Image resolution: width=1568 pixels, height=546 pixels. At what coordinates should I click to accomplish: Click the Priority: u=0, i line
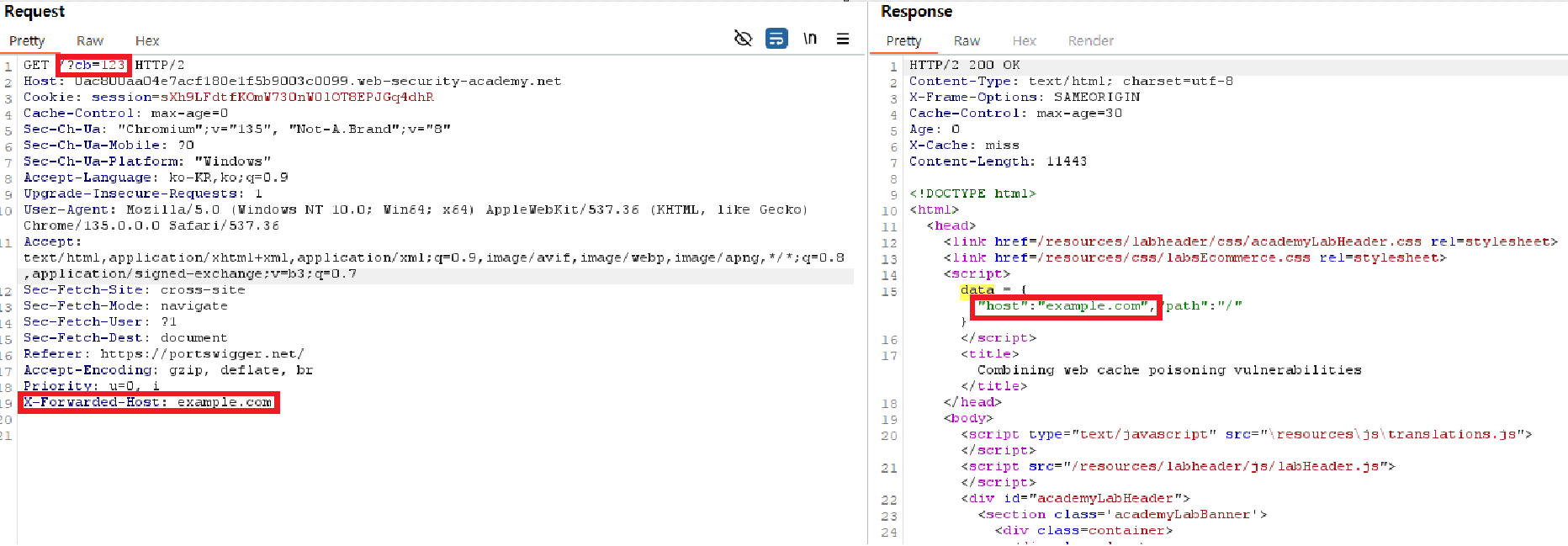(92, 385)
